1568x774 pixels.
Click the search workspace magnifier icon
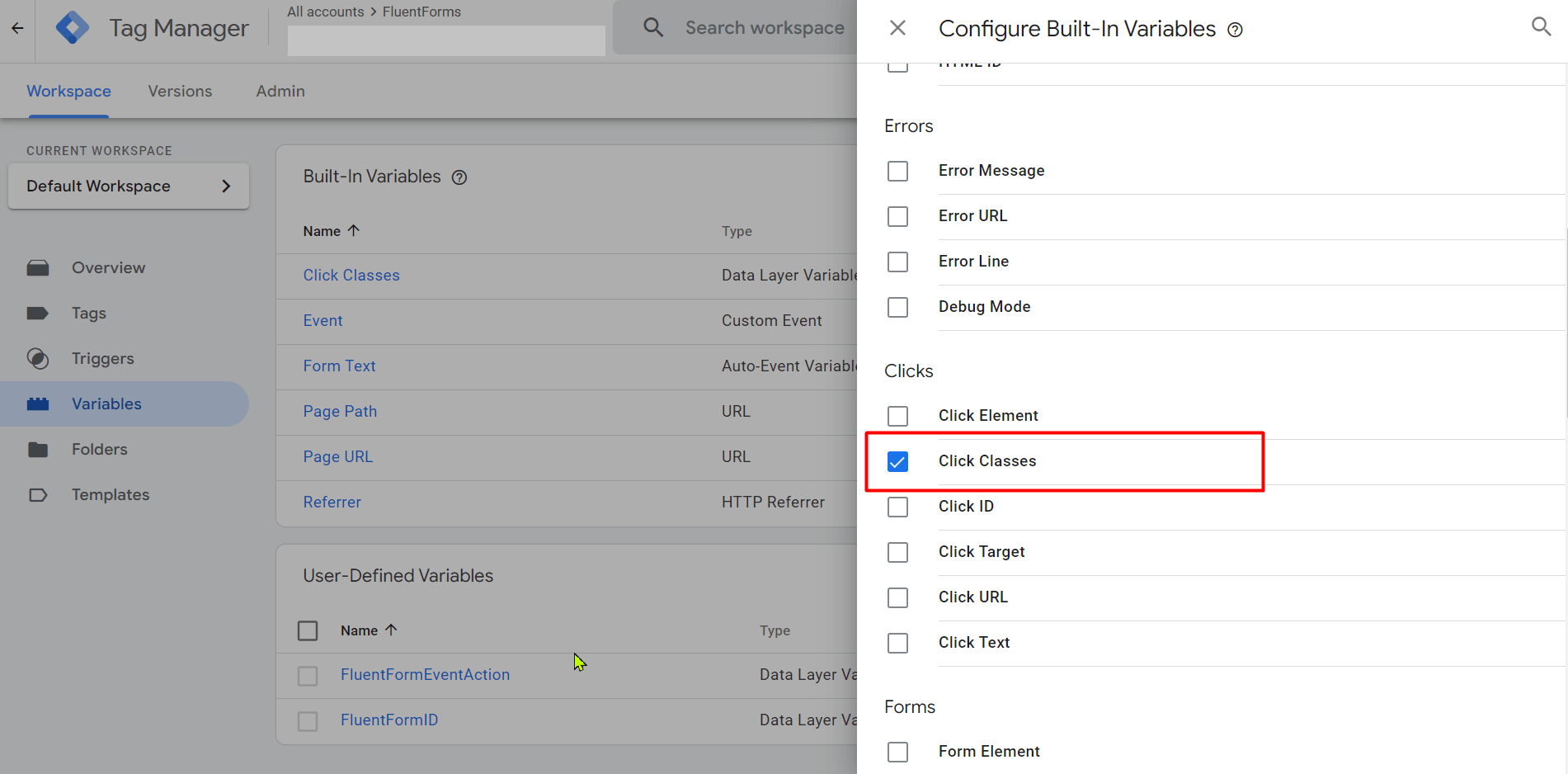click(x=653, y=27)
